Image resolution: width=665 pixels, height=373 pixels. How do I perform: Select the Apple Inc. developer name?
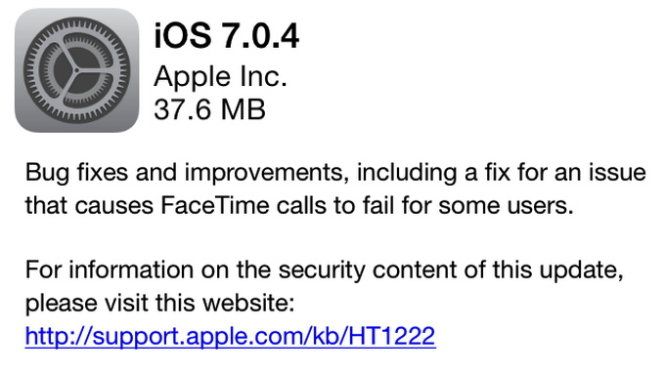click(221, 77)
